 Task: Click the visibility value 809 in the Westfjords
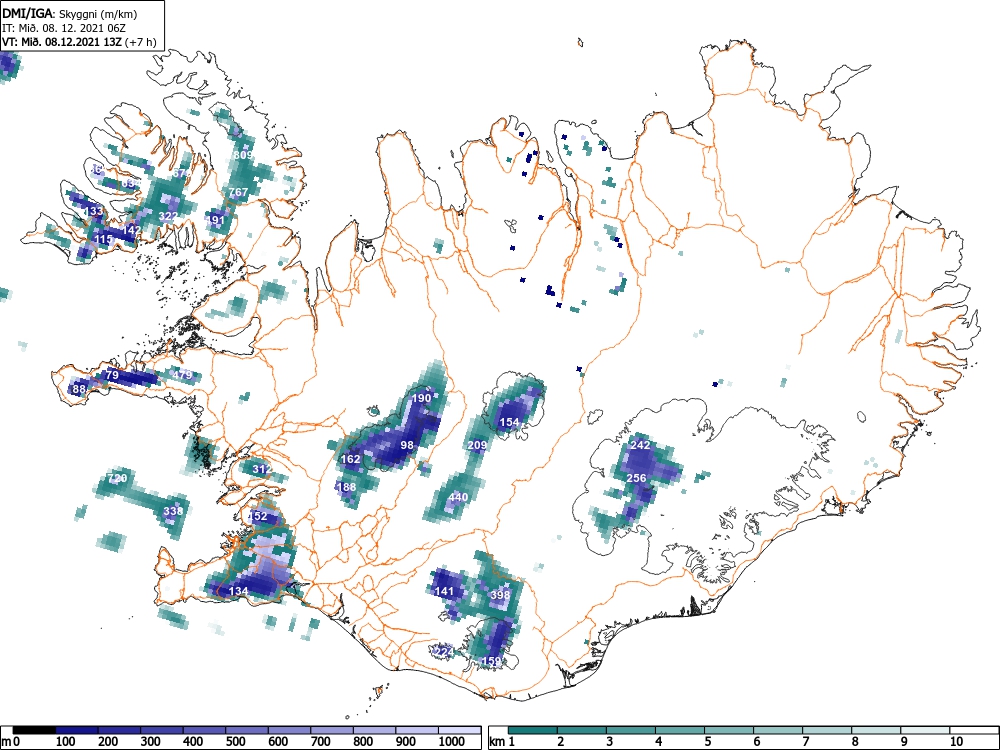pyautogui.click(x=243, y=155)
